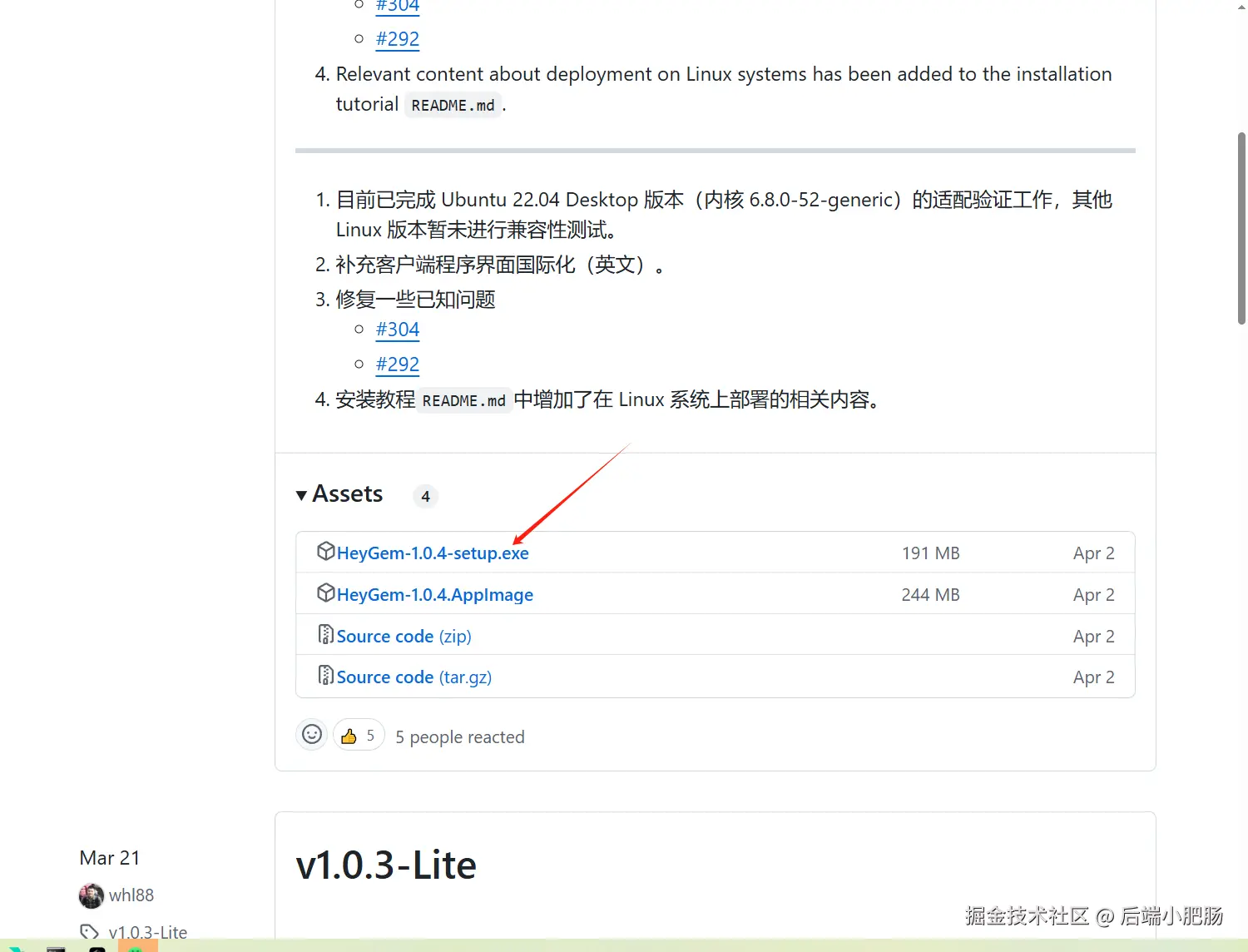Image resolution: width=1248 pixels, height=952 pixels.
Task: Collapse the Assets section triangle
Action: point(301,495)
